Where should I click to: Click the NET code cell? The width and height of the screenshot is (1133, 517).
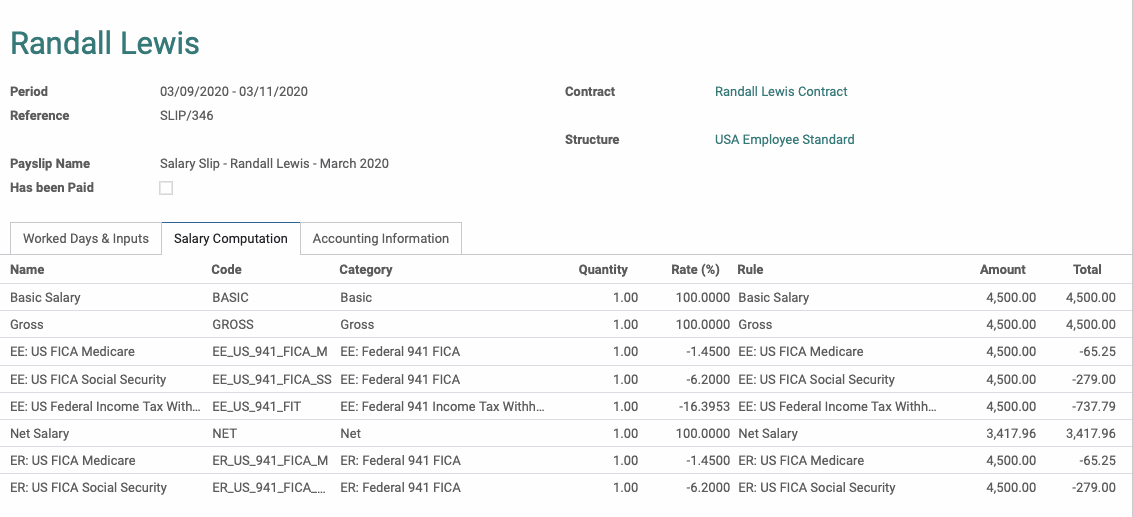tap(224, 434)
